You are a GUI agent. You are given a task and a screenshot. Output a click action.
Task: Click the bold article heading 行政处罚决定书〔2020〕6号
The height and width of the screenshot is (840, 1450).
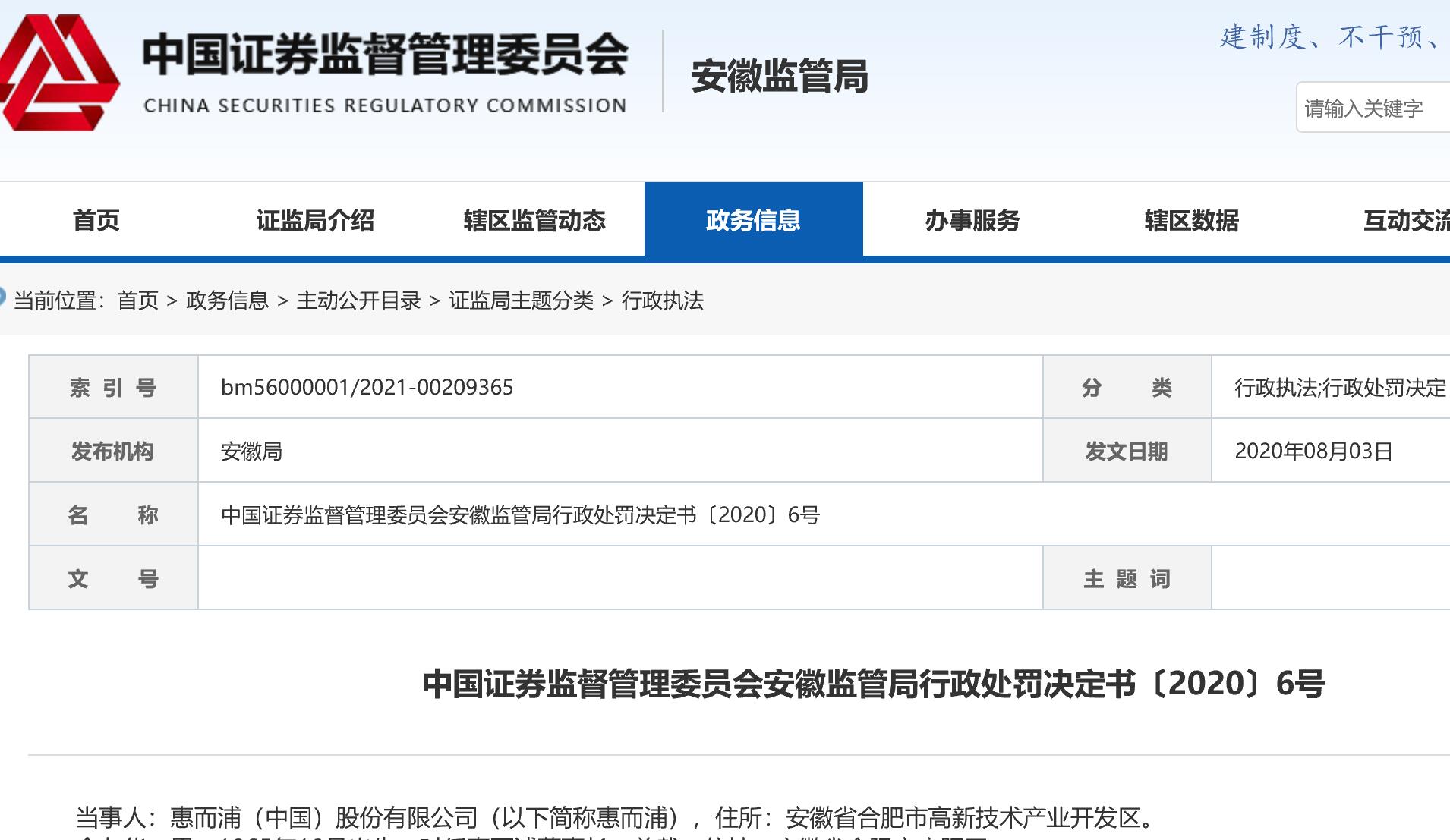(x=873, y=684)
